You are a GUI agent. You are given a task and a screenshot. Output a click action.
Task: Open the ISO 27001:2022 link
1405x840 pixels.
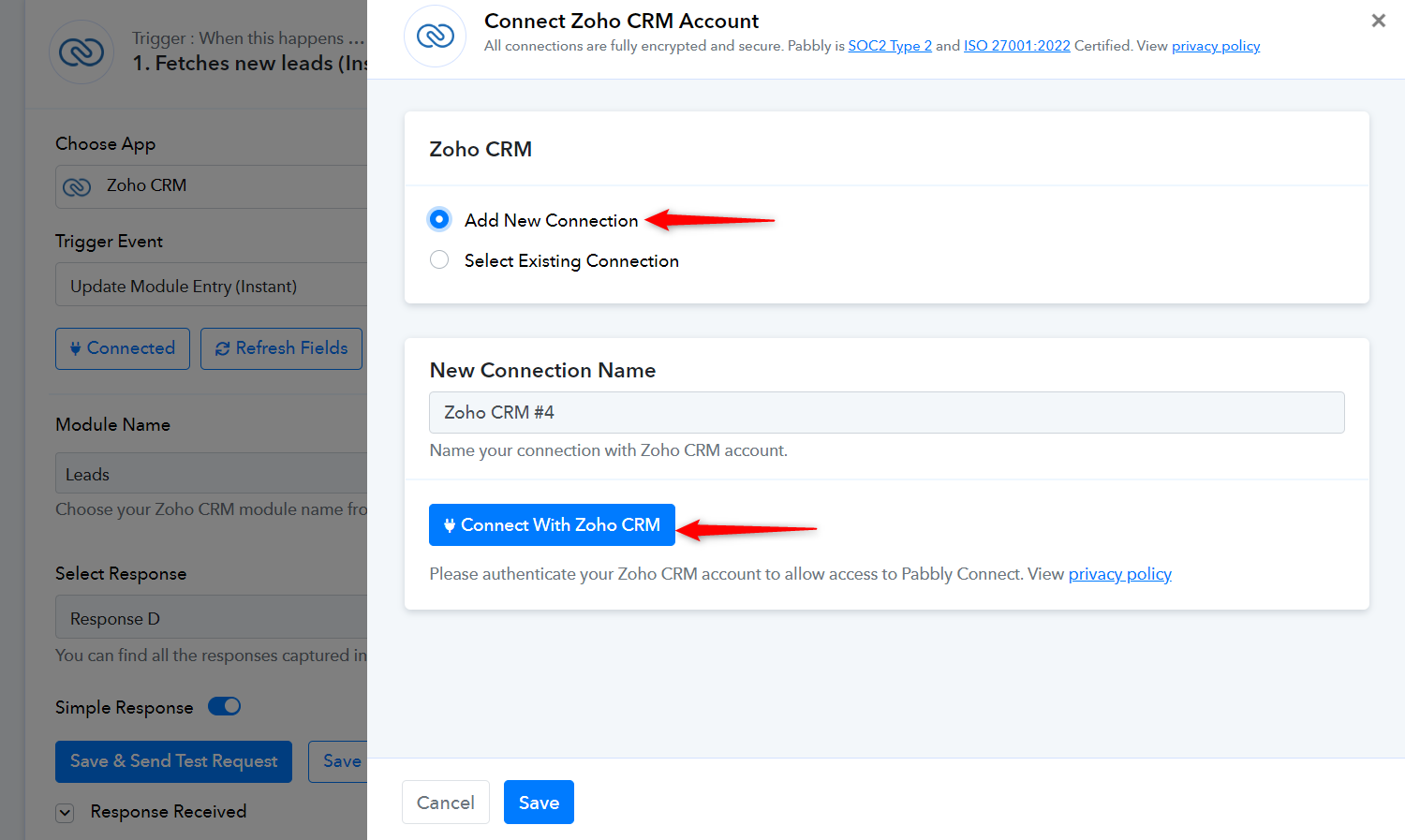pyautogui.click(x=1017, y=46)
